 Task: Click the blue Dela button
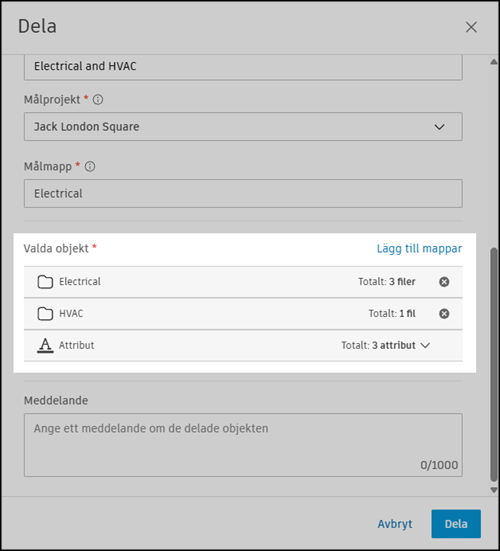(x=456, y=524)
